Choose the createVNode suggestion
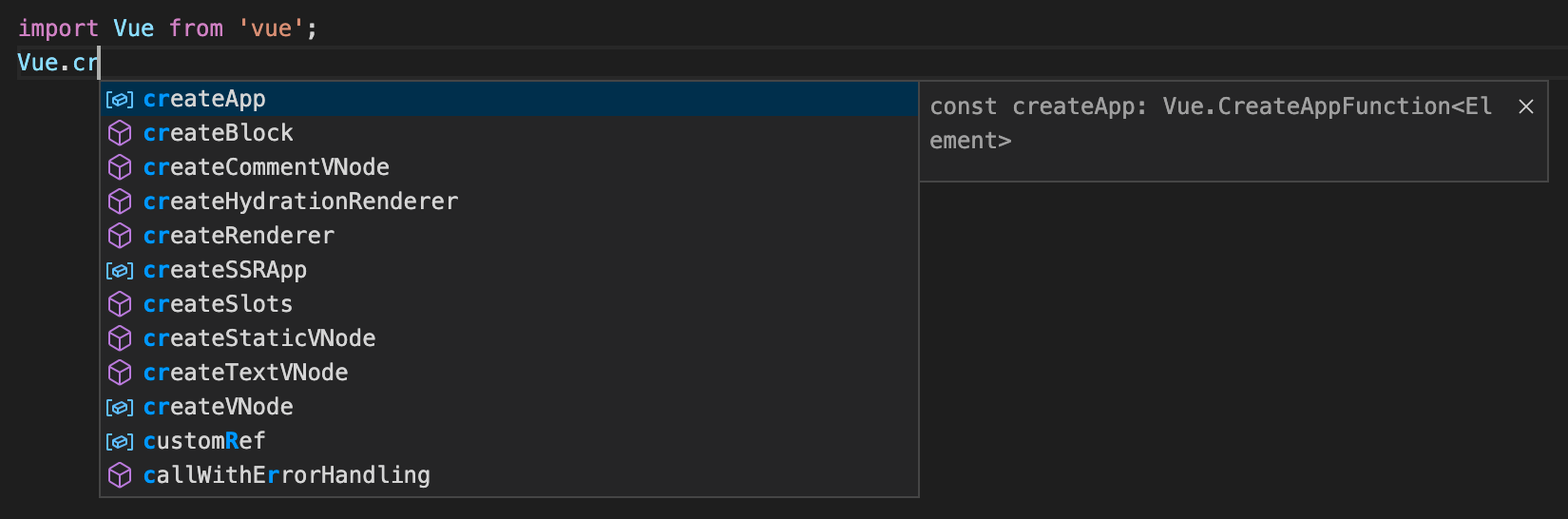Image resolution: width=1568 pixels, height=519 pixels. [509, 407]
